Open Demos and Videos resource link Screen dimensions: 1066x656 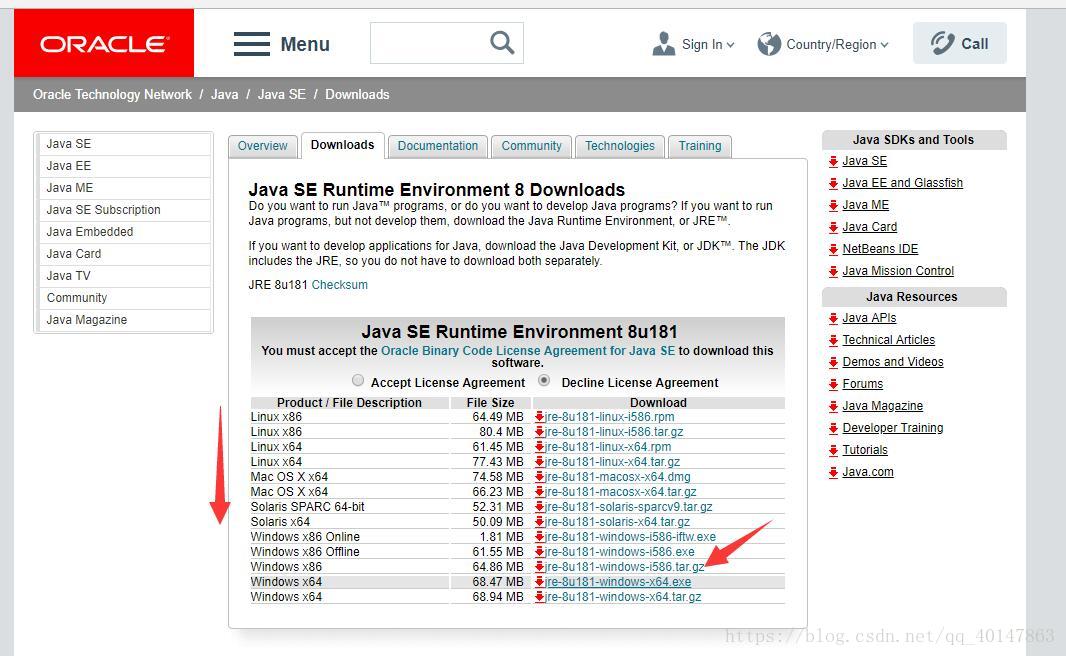click(893, 362)
